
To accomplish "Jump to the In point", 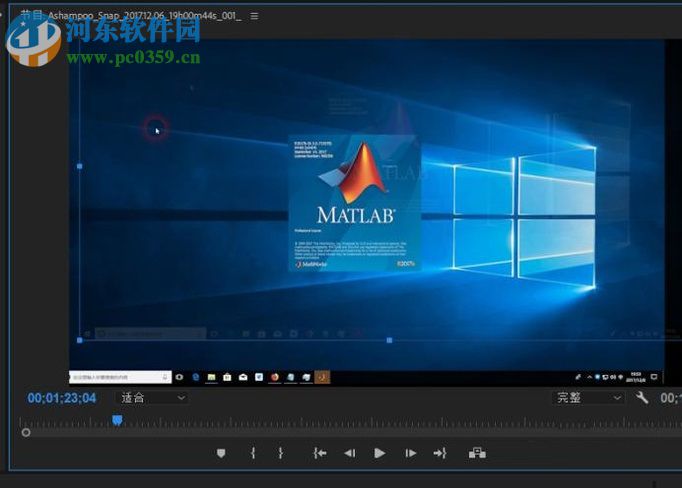I will pos(319,453).
